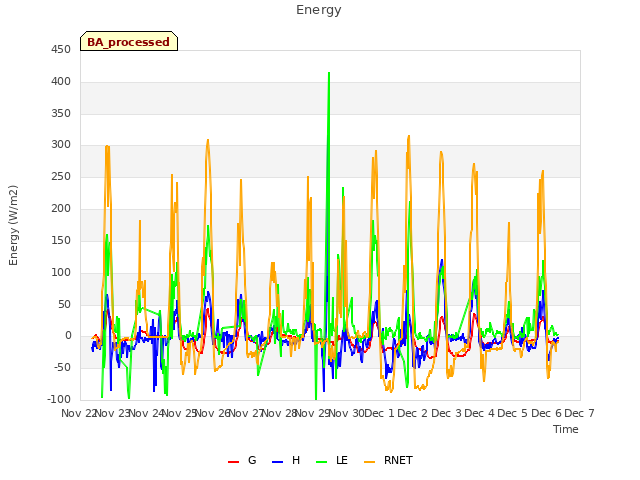
Task: Click the Energy (W/m2) y-axis label
Action: point(13,225)
